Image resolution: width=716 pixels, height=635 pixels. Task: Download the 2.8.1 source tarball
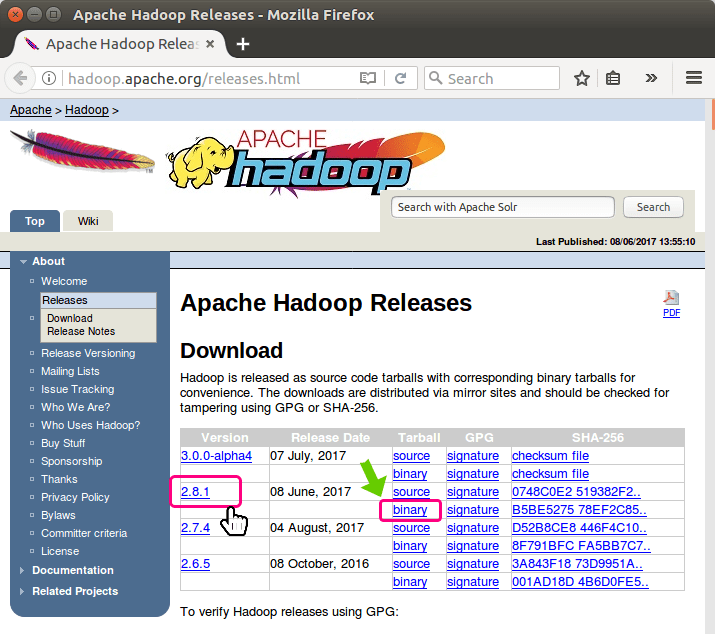(x=411, y=492)
